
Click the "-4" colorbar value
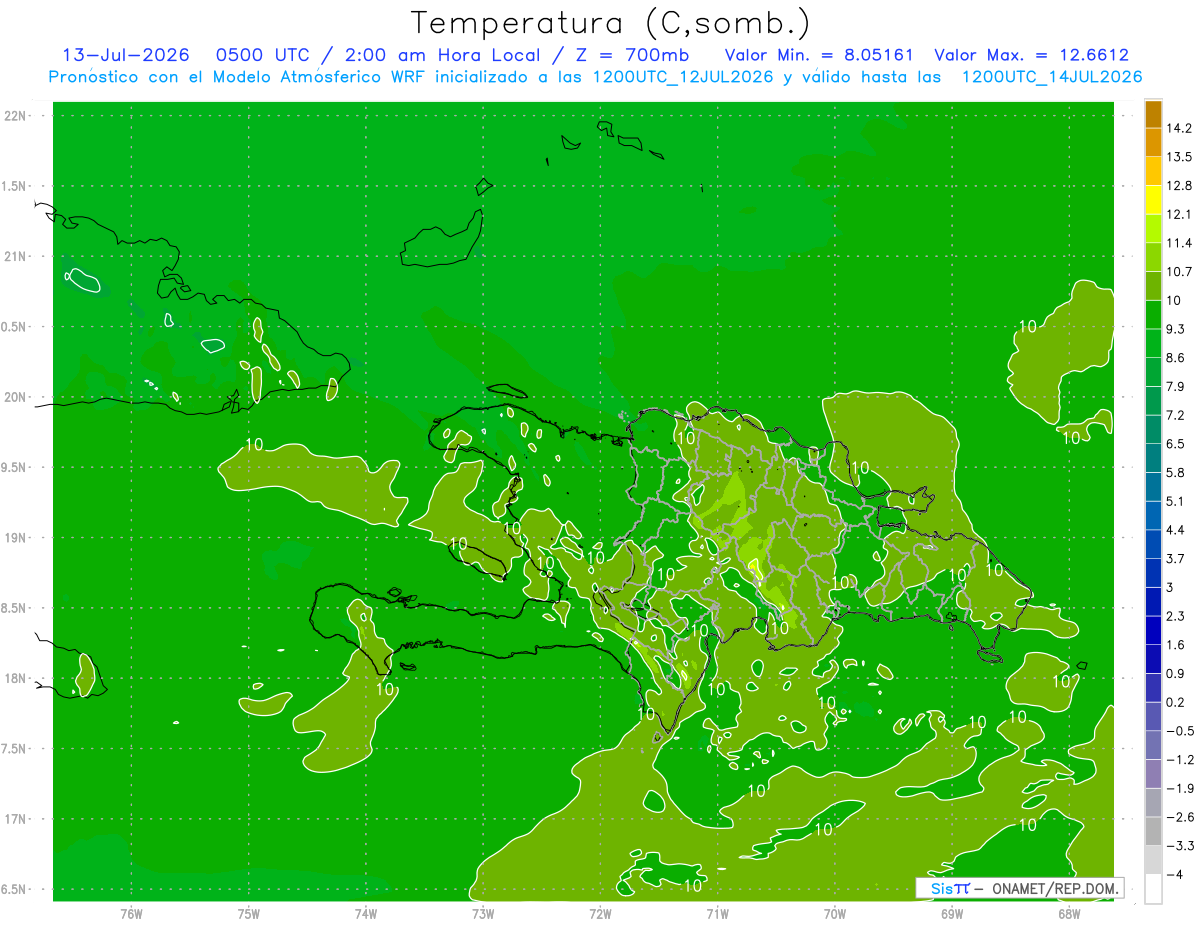pyautogui.click(x=1174, y=874)
